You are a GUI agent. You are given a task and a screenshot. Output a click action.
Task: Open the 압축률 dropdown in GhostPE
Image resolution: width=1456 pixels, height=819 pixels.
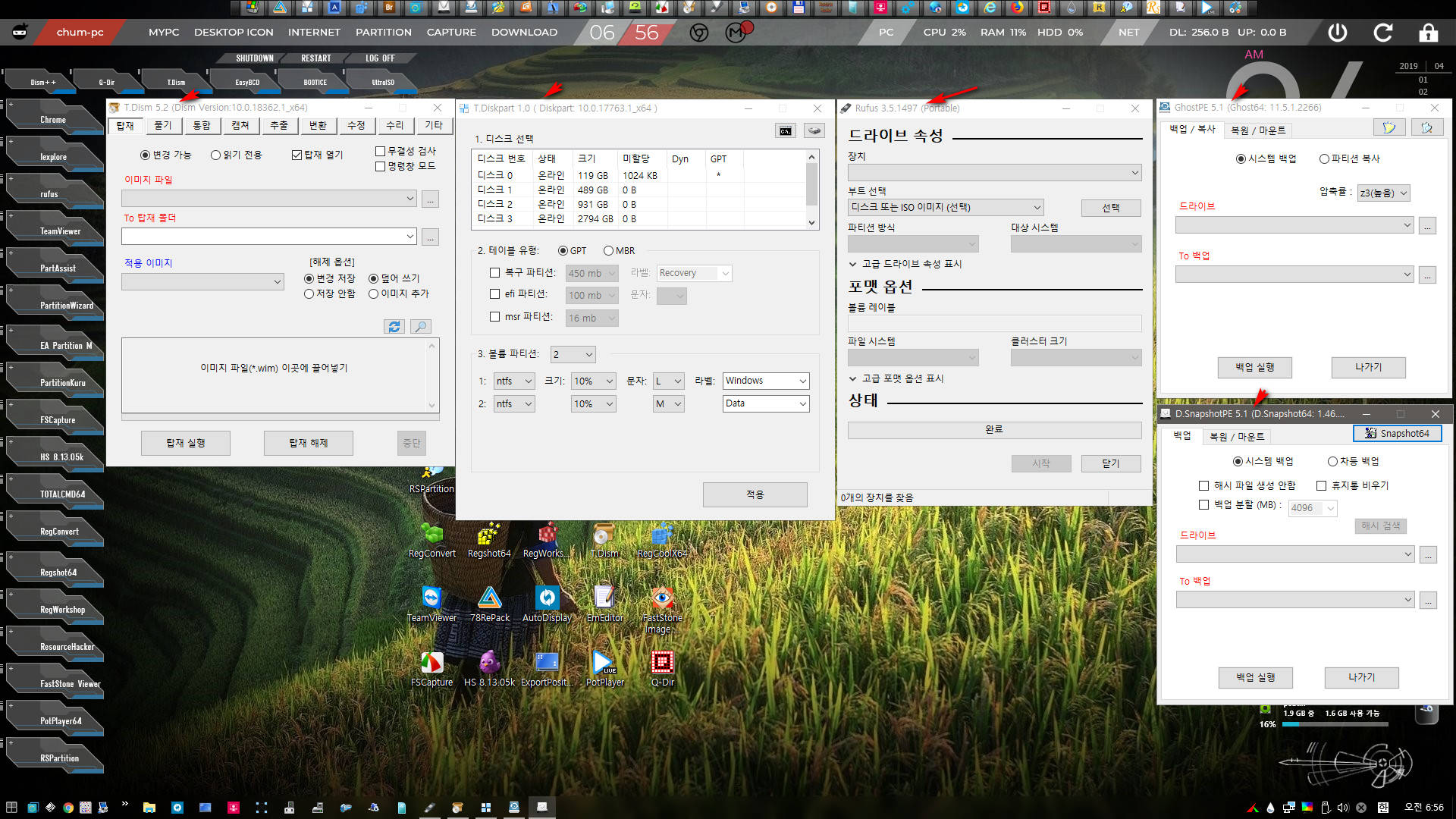click(1383, 193)
